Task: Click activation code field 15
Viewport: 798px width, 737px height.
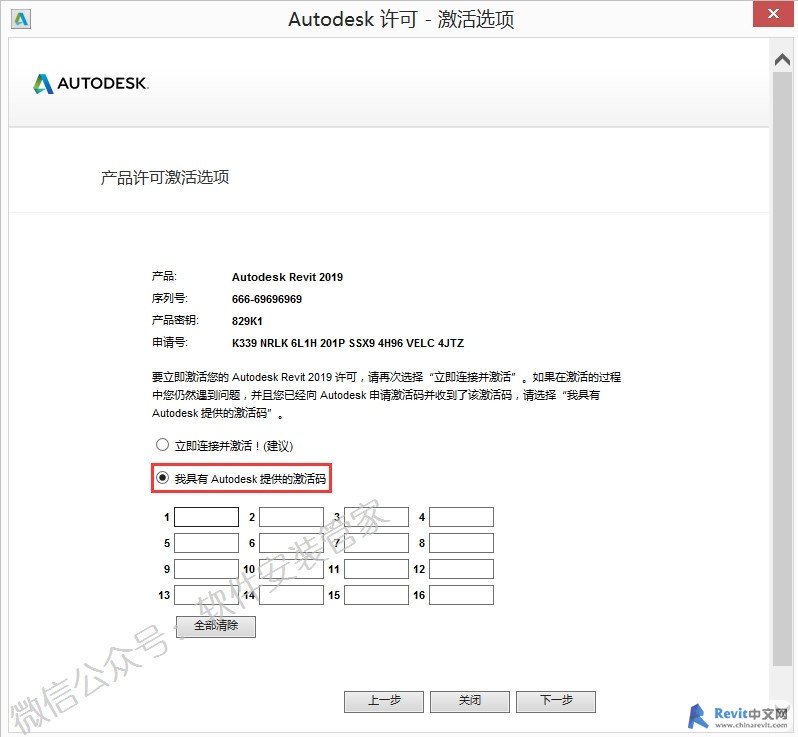Action: point(376,595)
